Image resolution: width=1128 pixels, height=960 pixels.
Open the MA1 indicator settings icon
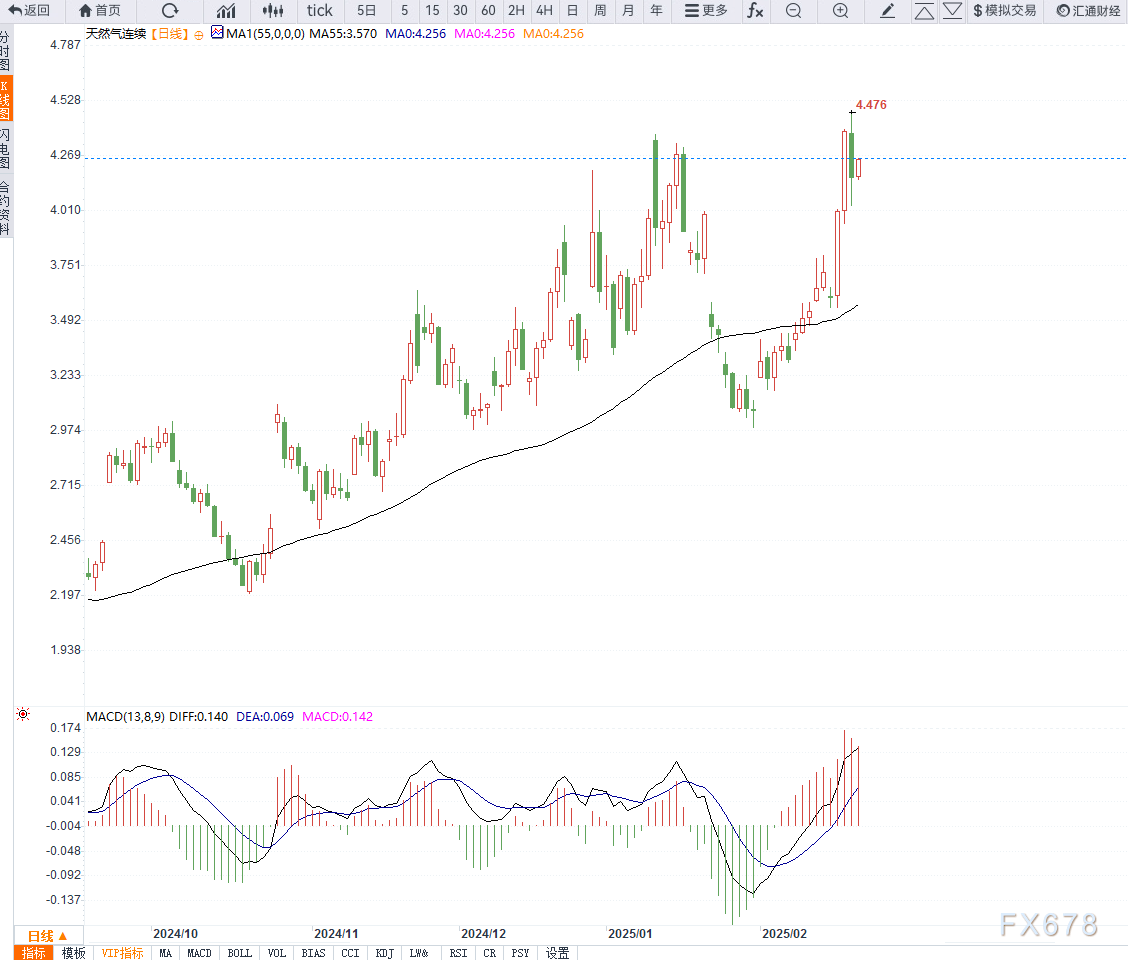217,33
